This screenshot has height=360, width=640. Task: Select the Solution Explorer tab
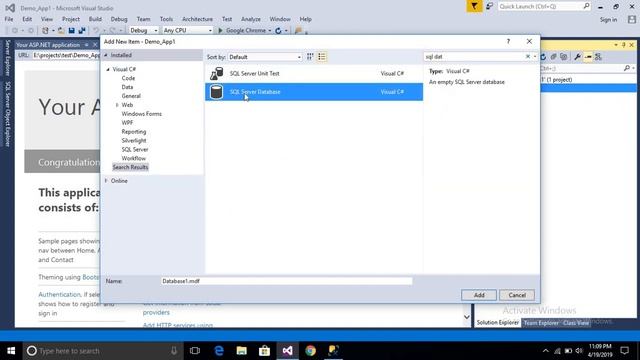[498, 323]
